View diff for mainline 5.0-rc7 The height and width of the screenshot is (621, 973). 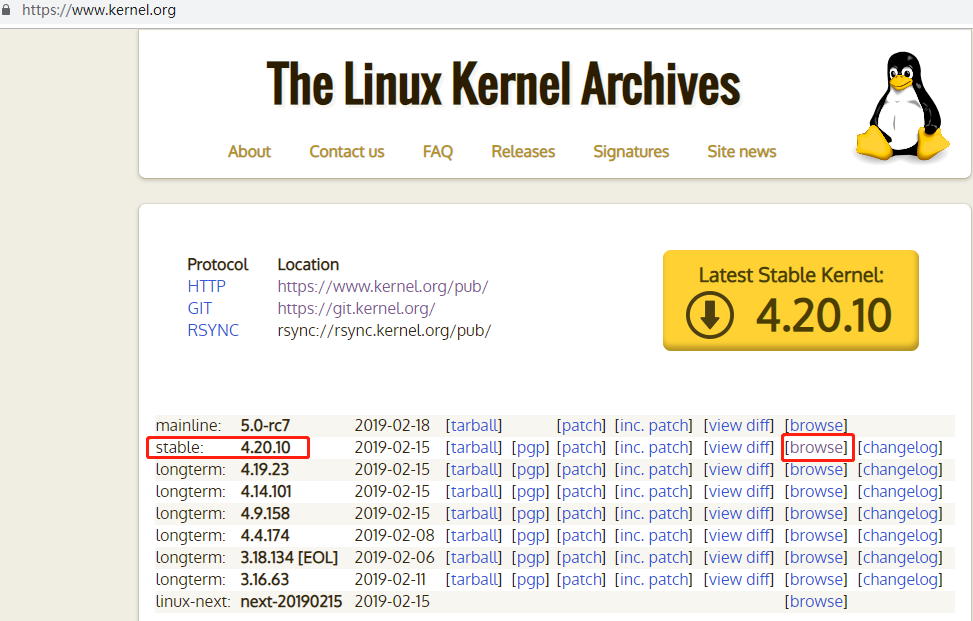[739, 426]
